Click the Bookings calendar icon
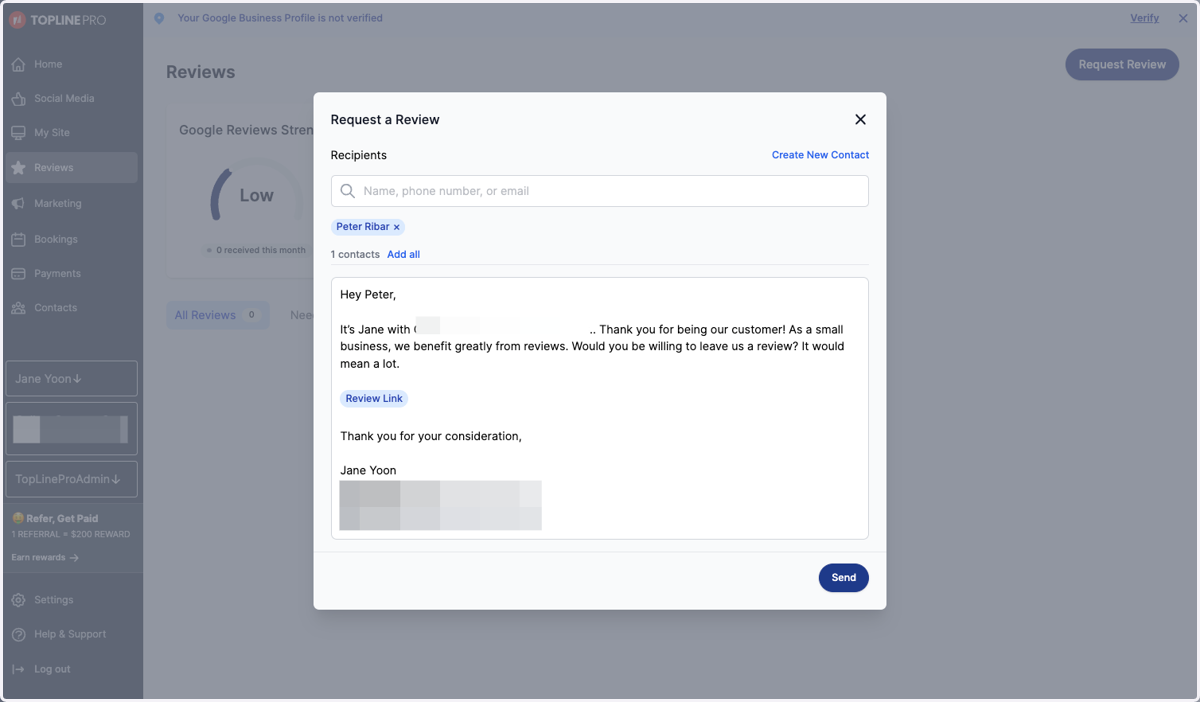The width and height of the screenshot is (1200, 702). point(18,239)
